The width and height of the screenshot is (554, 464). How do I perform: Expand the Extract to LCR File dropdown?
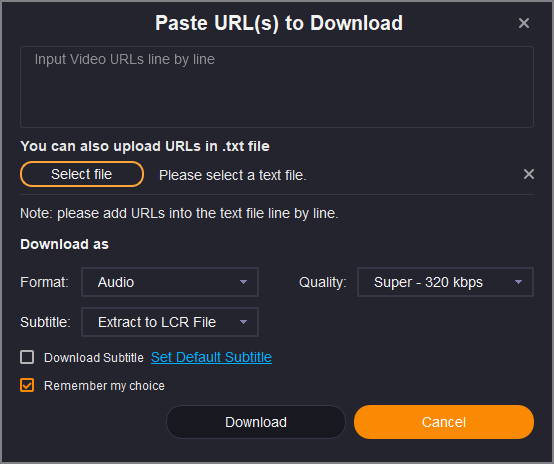pos(170,322)
